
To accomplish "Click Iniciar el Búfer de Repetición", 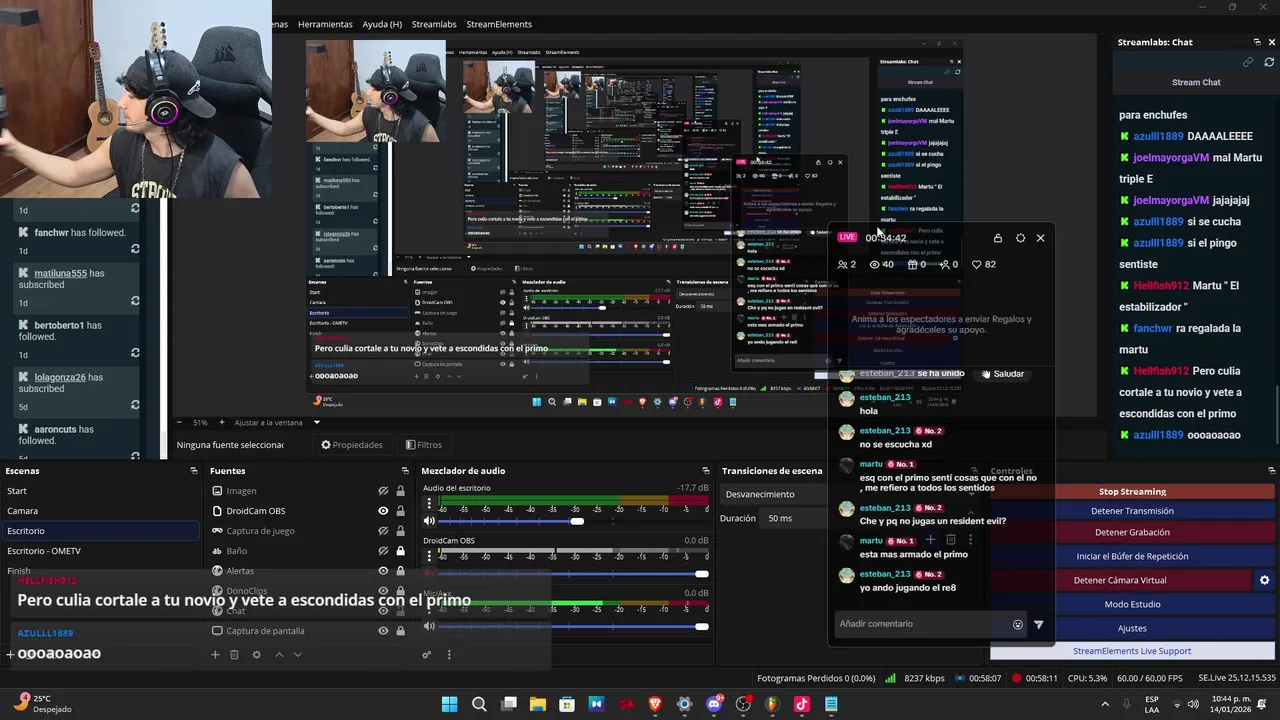I will coord(1132,556).
